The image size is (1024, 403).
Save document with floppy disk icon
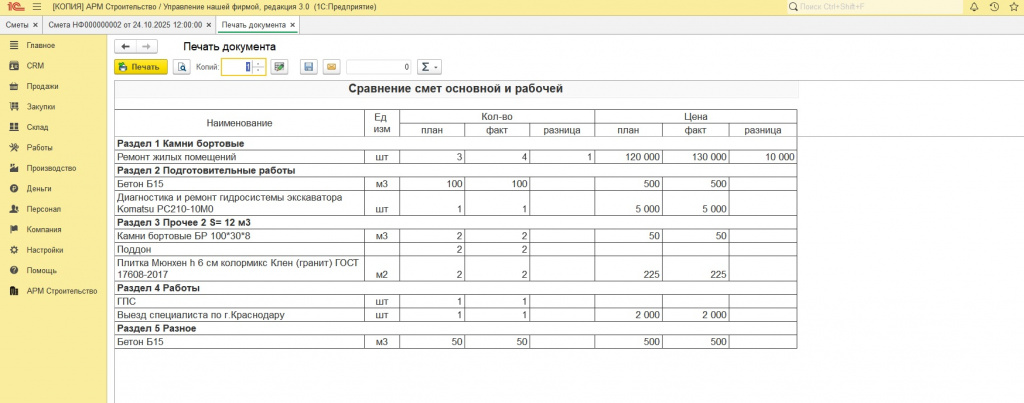pyautogui.click(x=309, y=67)
